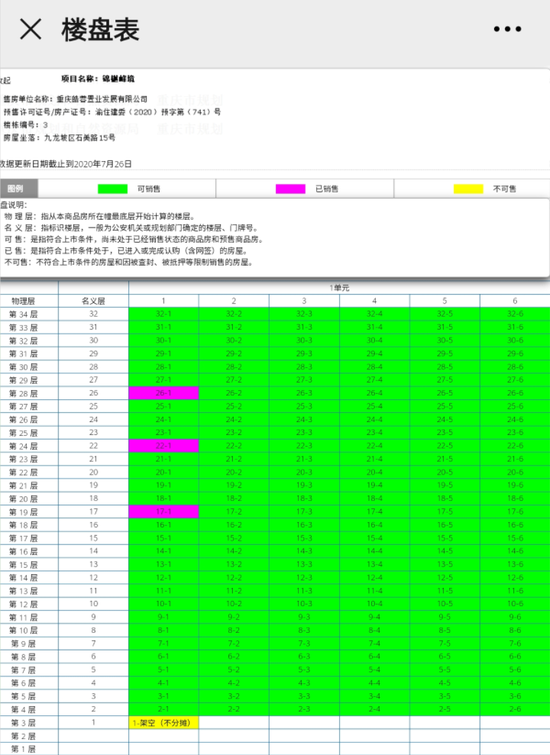This screenshot has width=550, height=755.
Task: Select unit 24-3
Action: [304, 419]
